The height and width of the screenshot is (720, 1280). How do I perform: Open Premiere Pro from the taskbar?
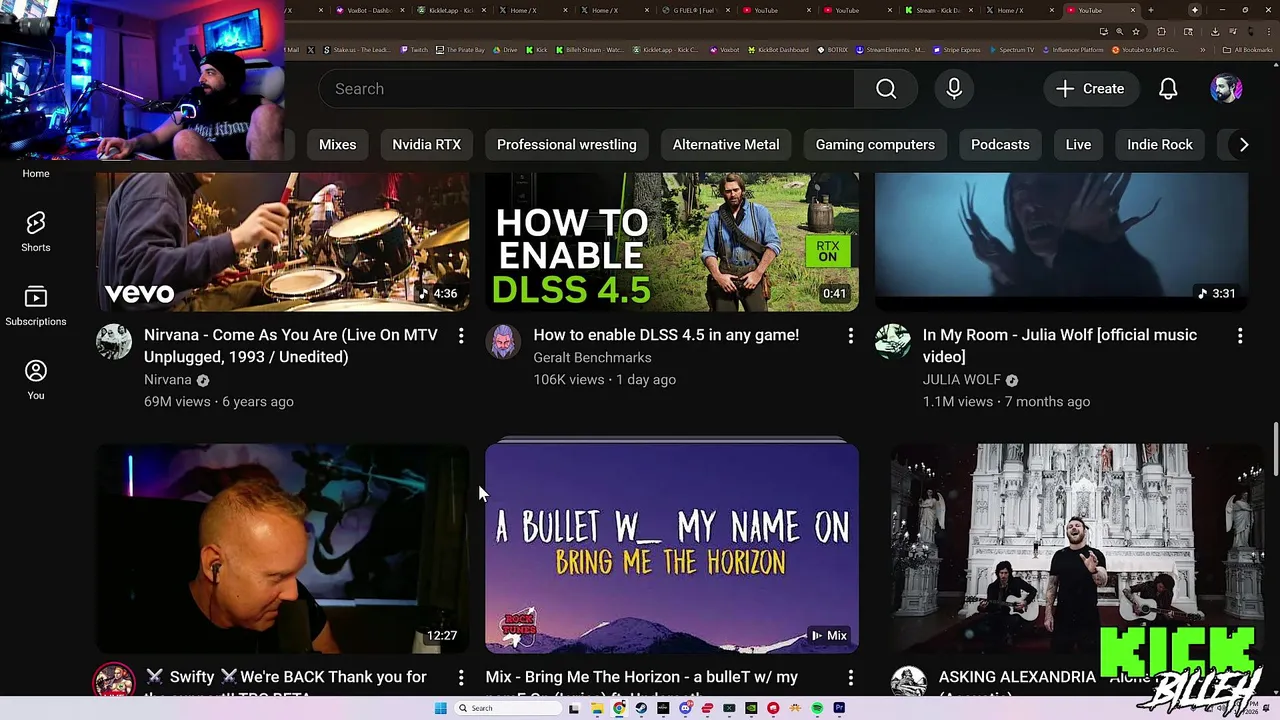[x=839, y=708]
